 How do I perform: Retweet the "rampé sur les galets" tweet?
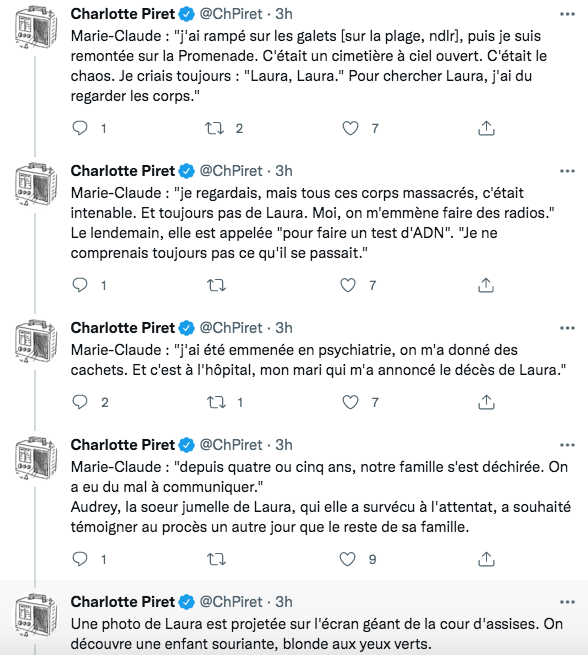coord(215,128)
